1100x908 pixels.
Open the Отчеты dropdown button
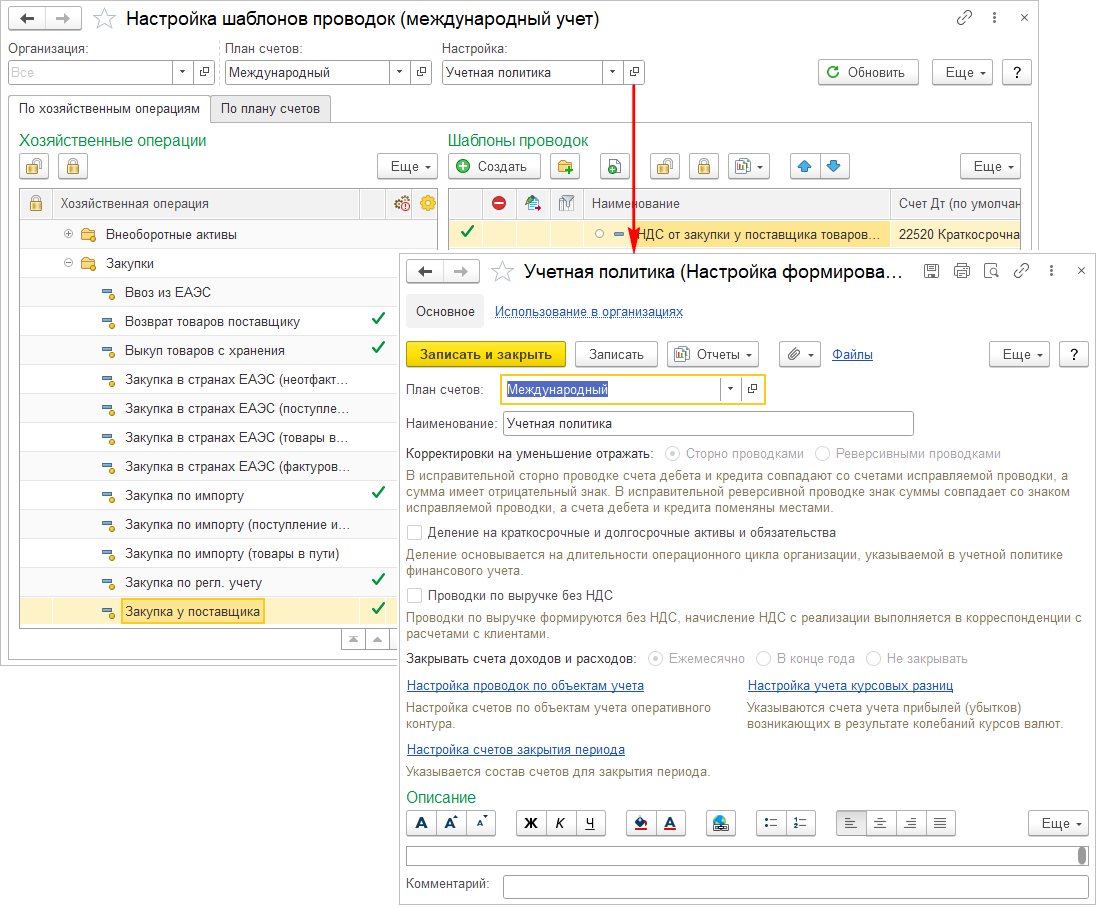[x=713, y=354]
